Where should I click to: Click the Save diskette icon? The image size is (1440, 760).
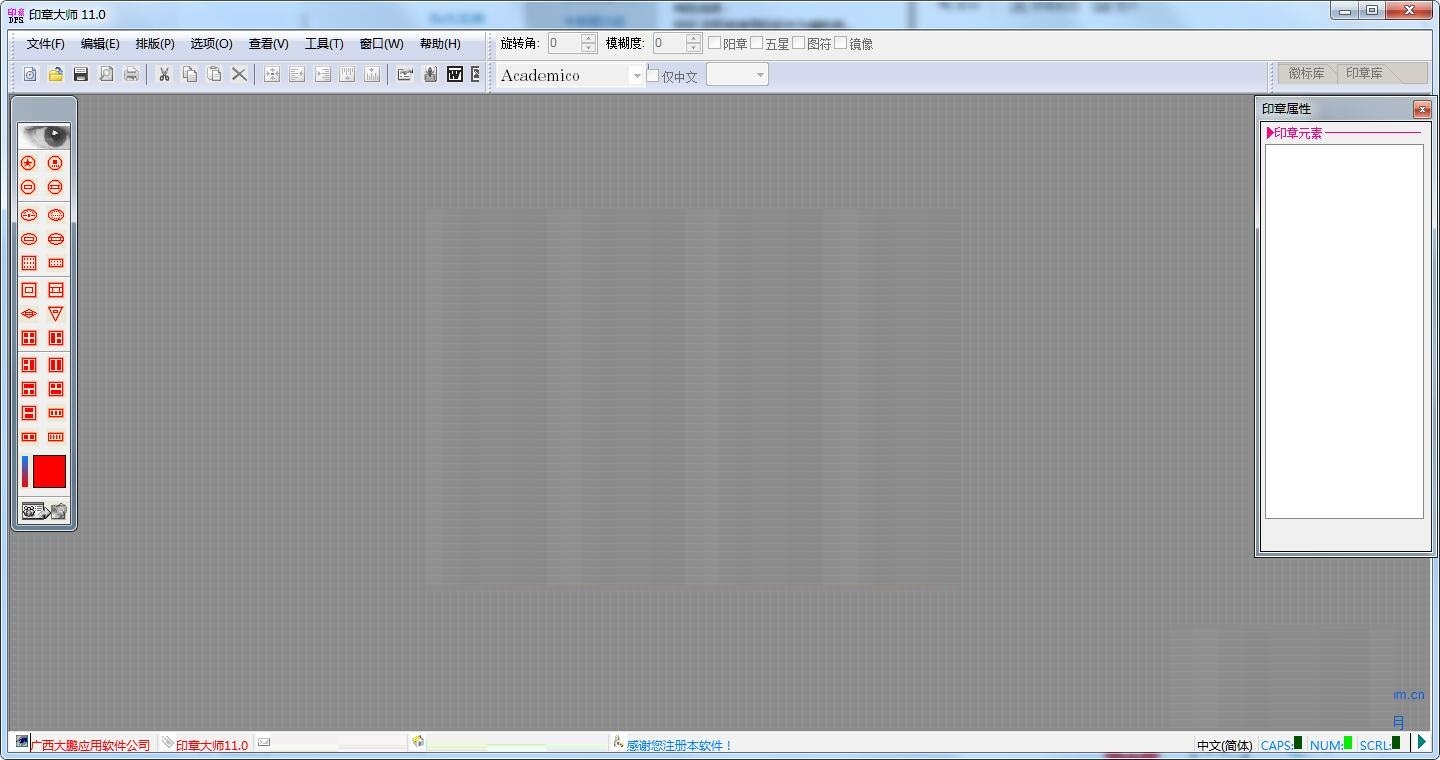(x=80, y=74)
